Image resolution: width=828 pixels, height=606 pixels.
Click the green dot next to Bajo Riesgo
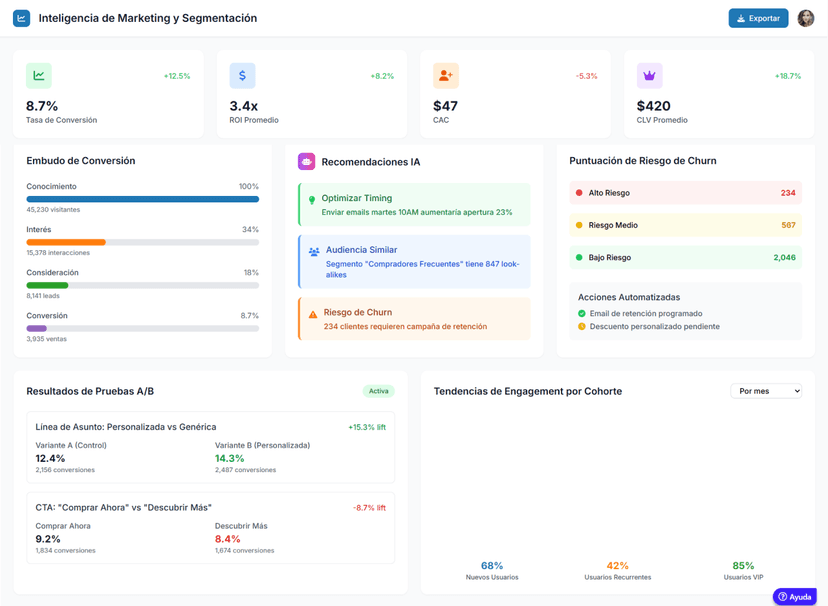click(x=579, y=257)
